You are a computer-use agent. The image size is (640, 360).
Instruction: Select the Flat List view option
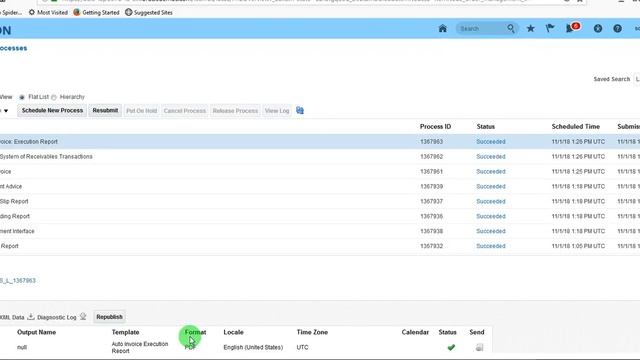coord(22,97)
